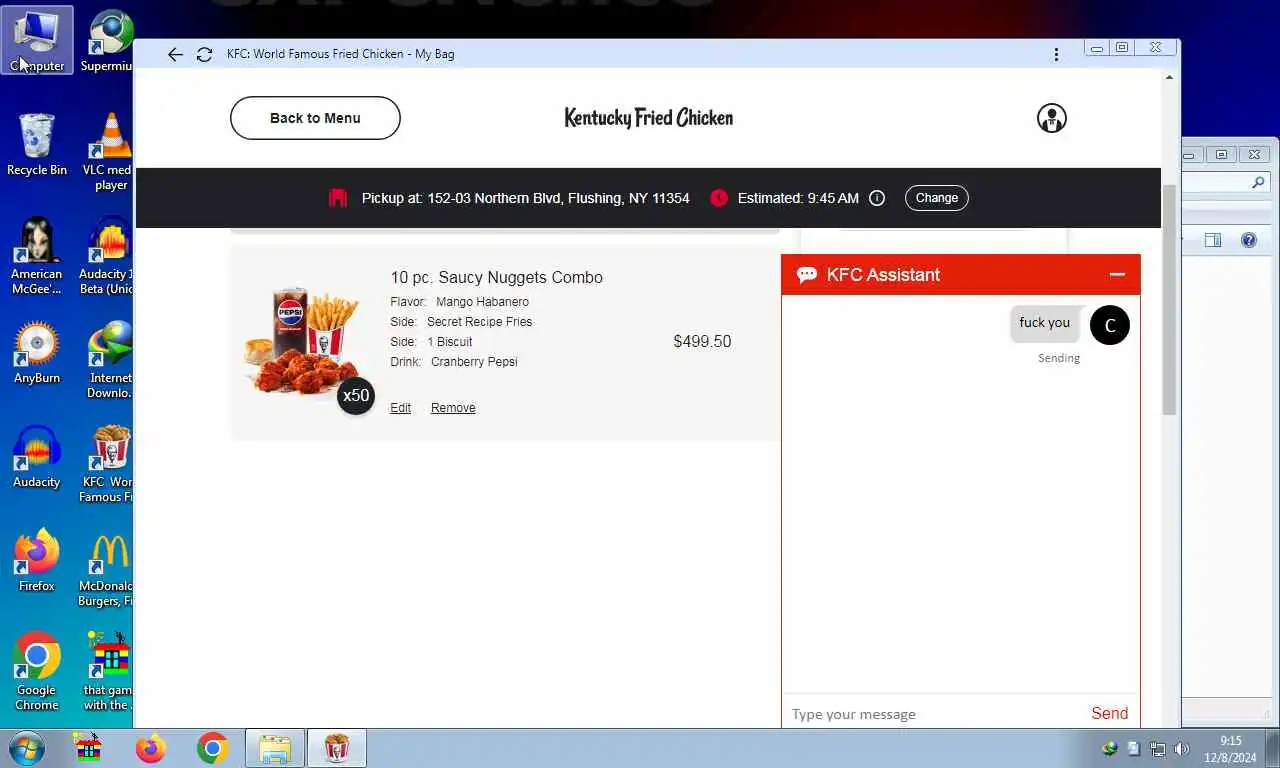Open the Supermium desktop shortcut
The width and height of the screenshot is (1280, 768).
108,41
